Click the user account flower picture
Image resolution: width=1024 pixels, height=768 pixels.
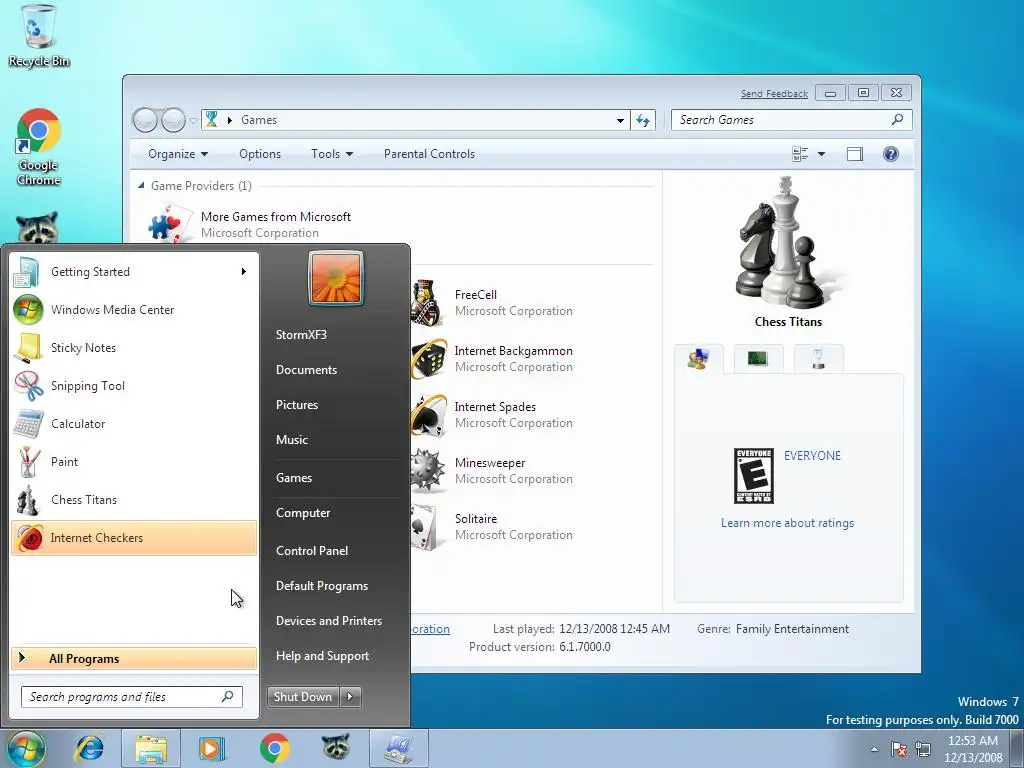click(336, 278)
